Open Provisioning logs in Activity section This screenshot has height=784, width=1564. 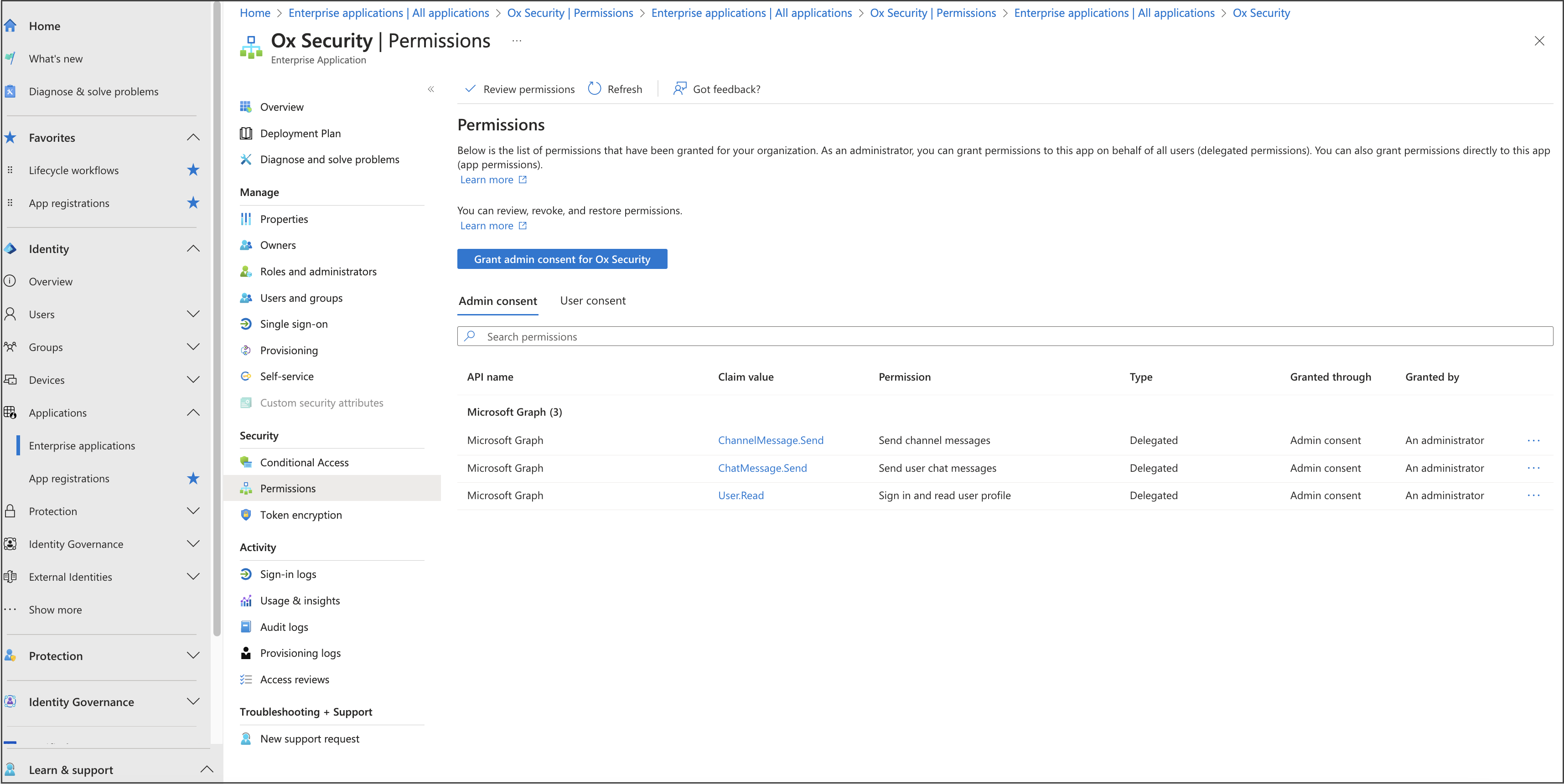[x=300, y=653]
